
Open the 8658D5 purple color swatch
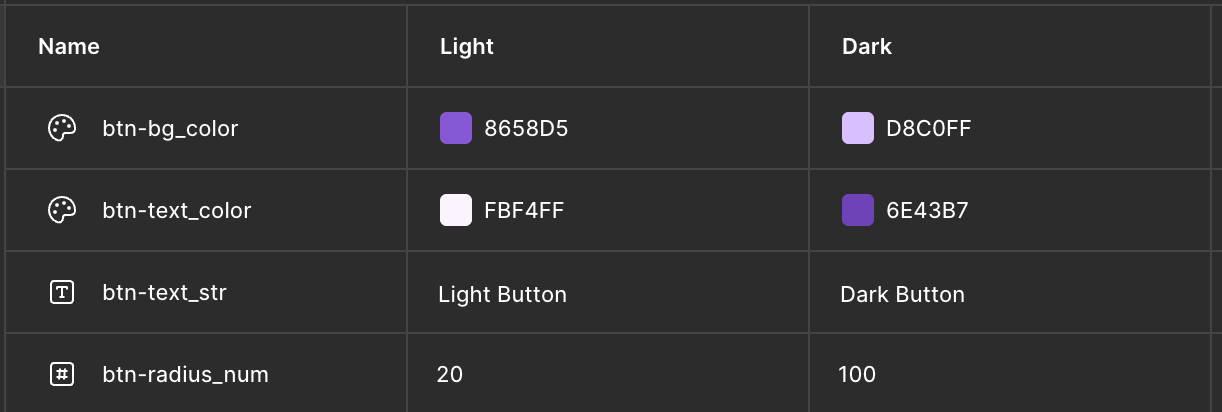[456, 128]
